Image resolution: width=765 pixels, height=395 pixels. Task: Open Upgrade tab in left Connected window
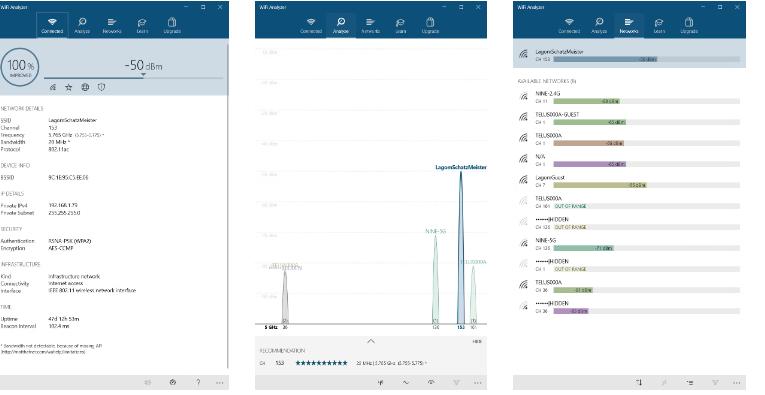[x=172, y=25]
